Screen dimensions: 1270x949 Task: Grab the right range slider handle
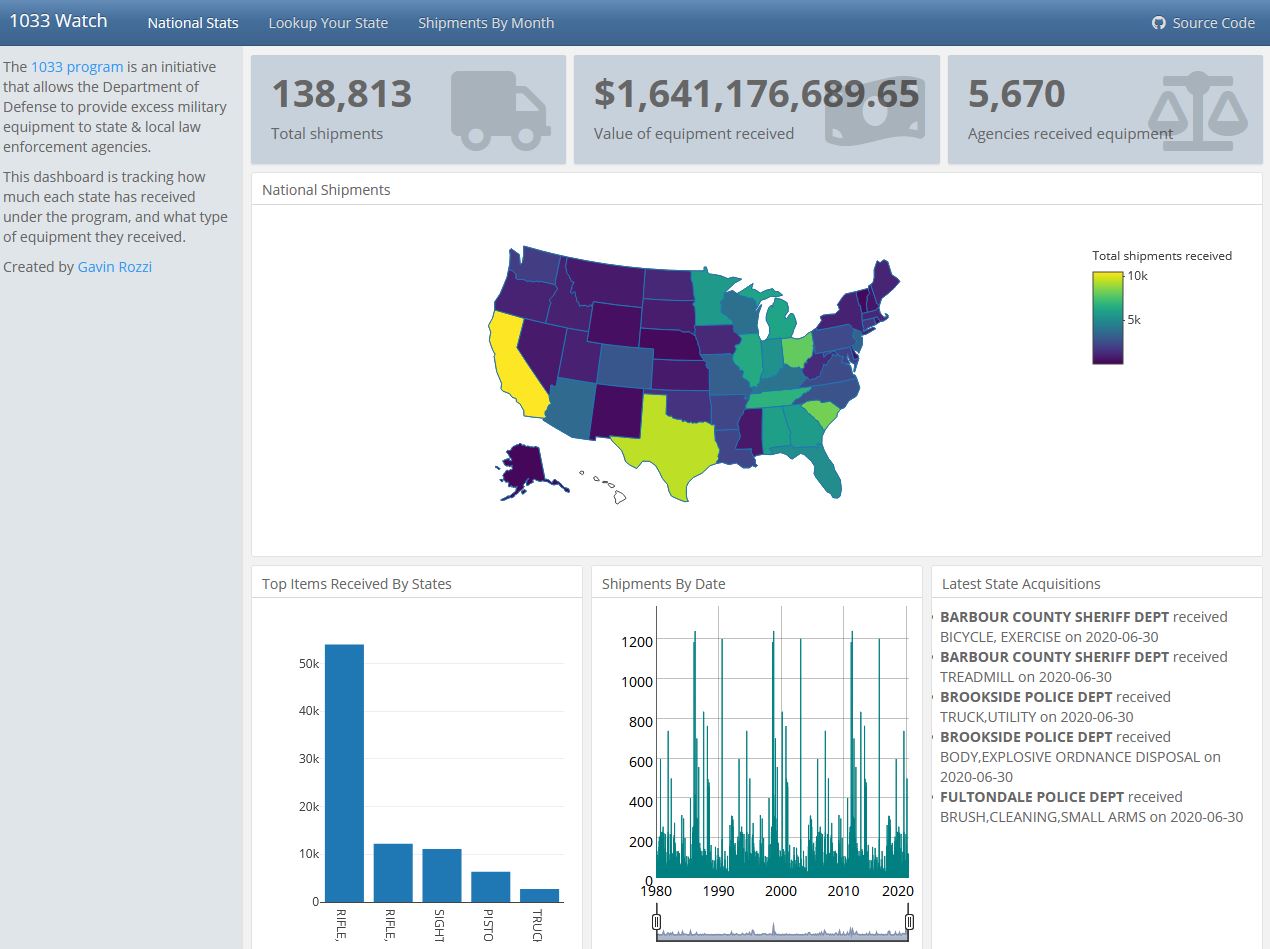pos(910,921)
